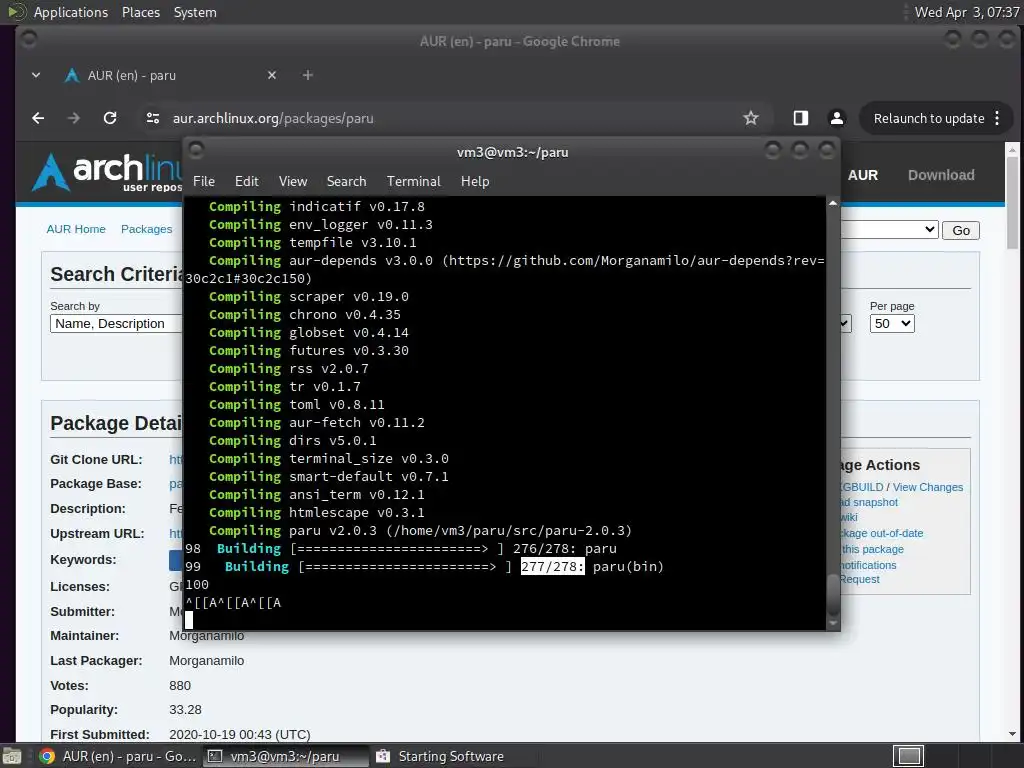Screen dimensions: 1024x768
Task: Go back in Chrome
Action: click(x=39, y=118)
